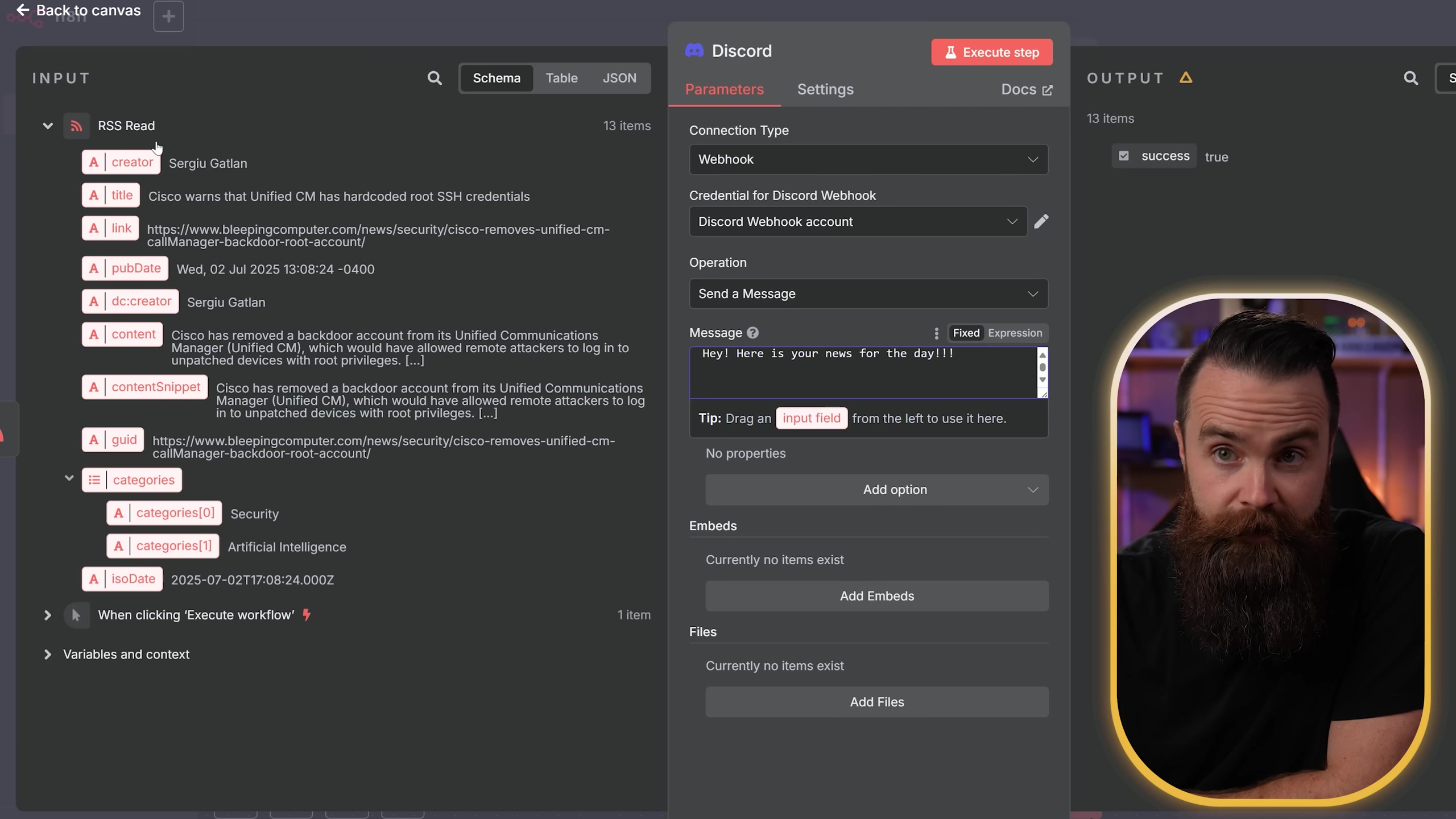Image resolution: width=1456 pixels, height=819 pixels.
Task: Click the lightning bolt trigger indicator
Action: pyautogui.click(x=307, y=615)
